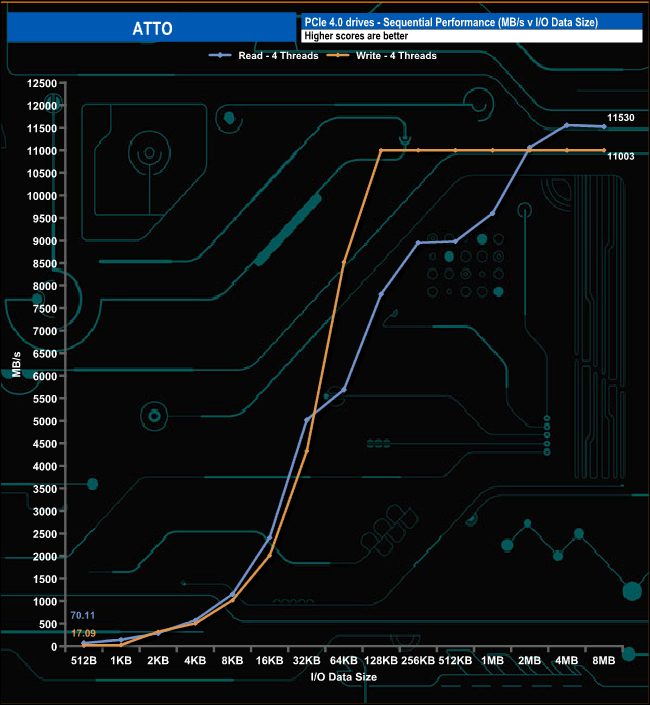The height and width of the screenshot is (705, 650).
Task: Click the orange Write legend line marker
Action: pos(338,56)
